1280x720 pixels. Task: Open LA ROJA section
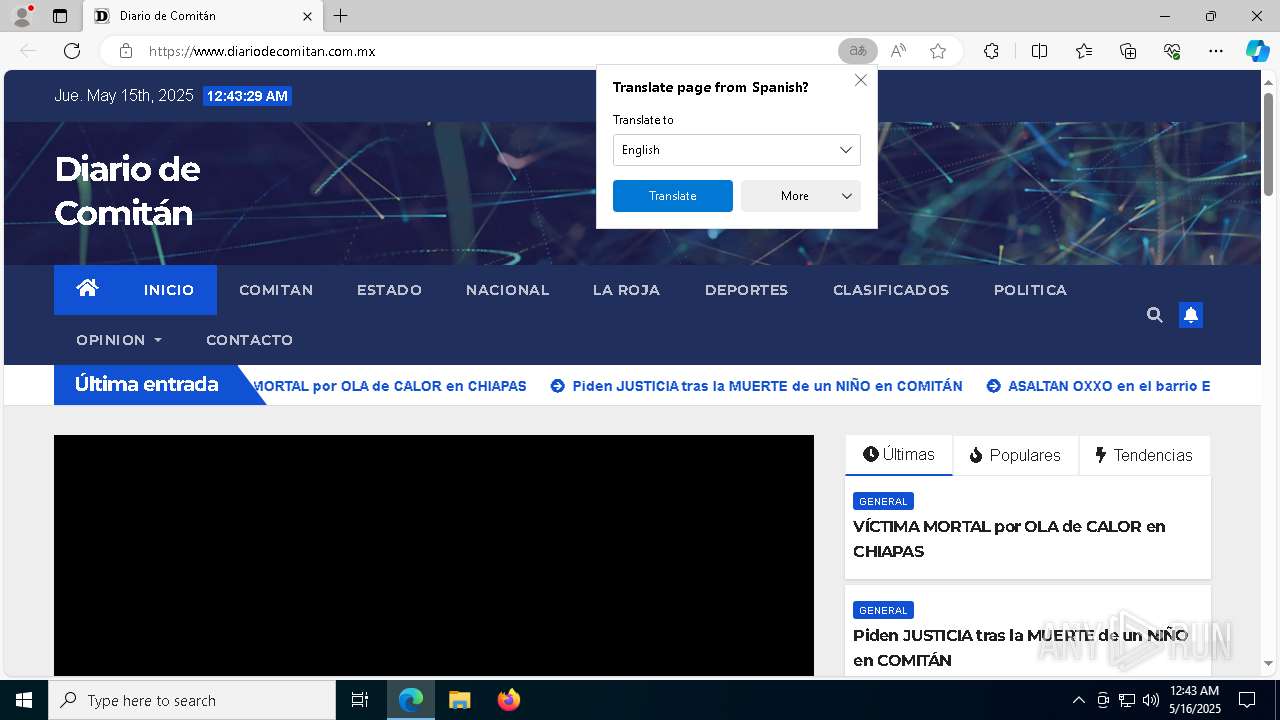(x=626, y=290)
